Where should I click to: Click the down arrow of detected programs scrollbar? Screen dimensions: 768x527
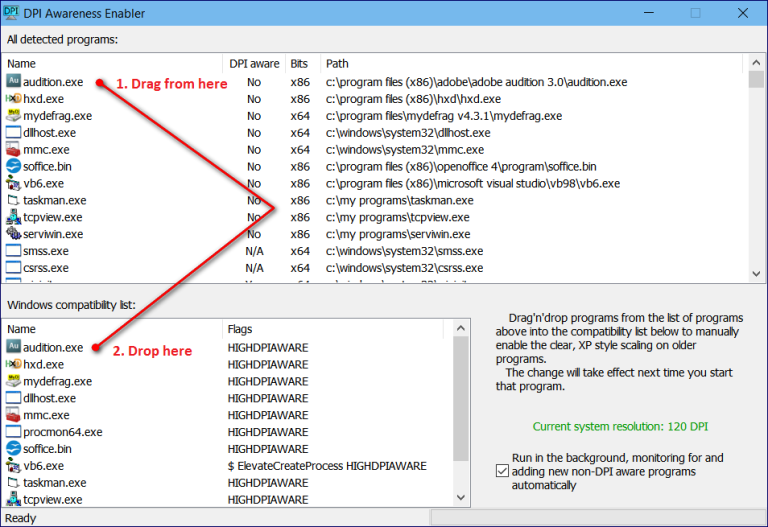[x=756, y=274]
